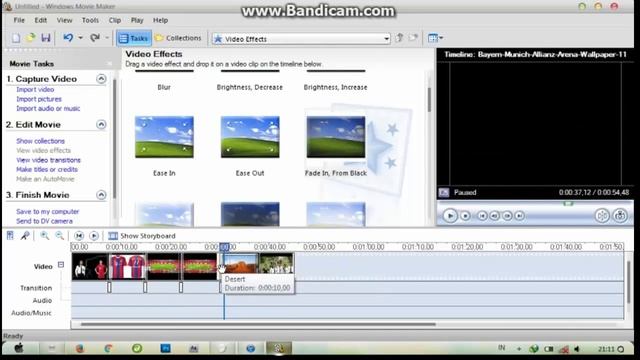Viewport: 640px width, 360px height.
Task: Click the Import video link
Action: (x=35, y=89)
